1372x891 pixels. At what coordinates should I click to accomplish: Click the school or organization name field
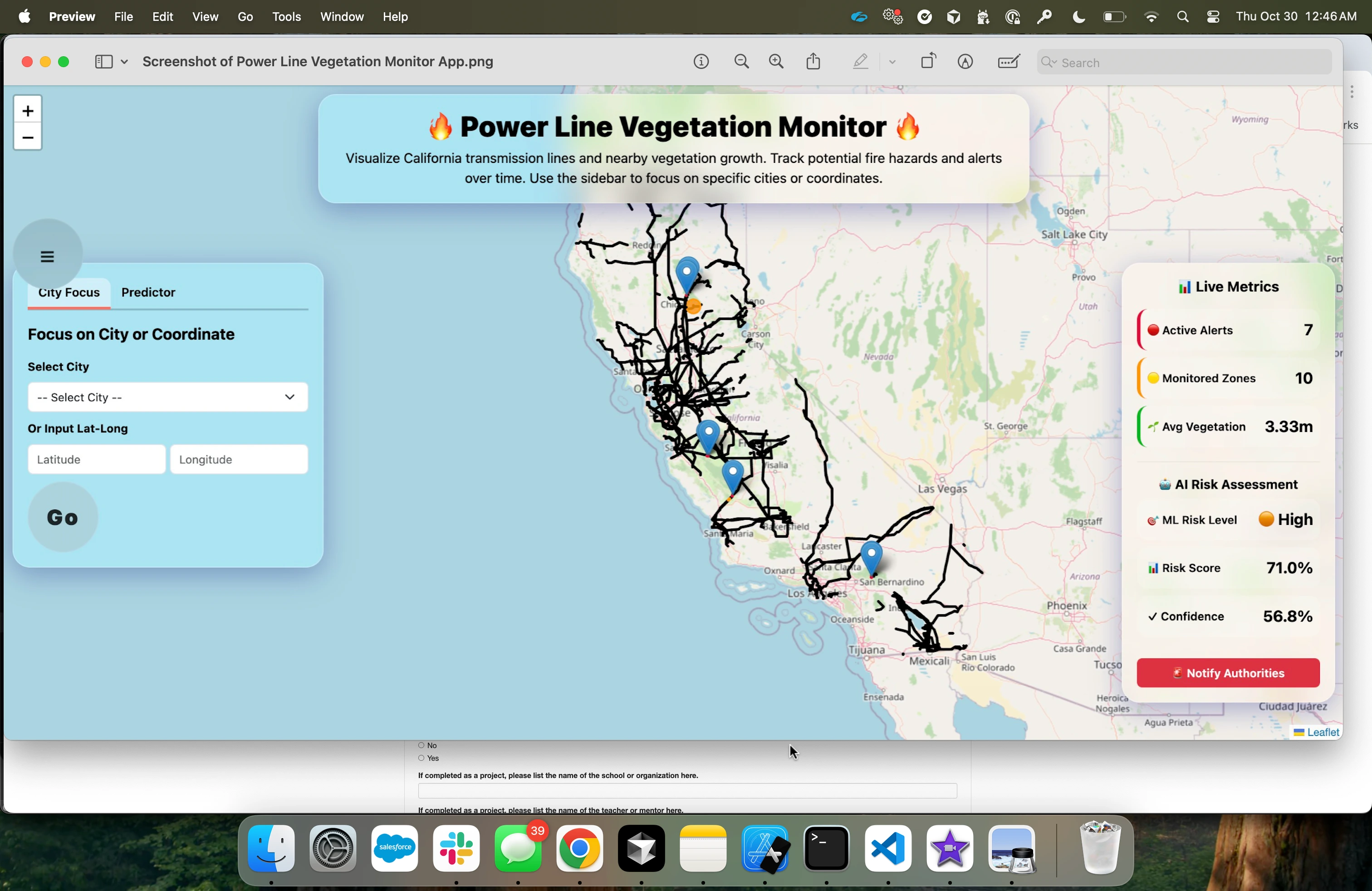point(688,791)
